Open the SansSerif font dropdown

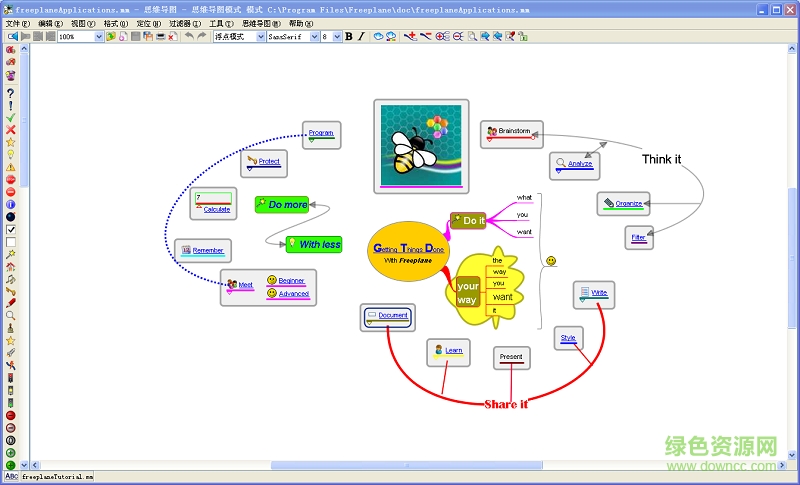click(x=314, y=36)
